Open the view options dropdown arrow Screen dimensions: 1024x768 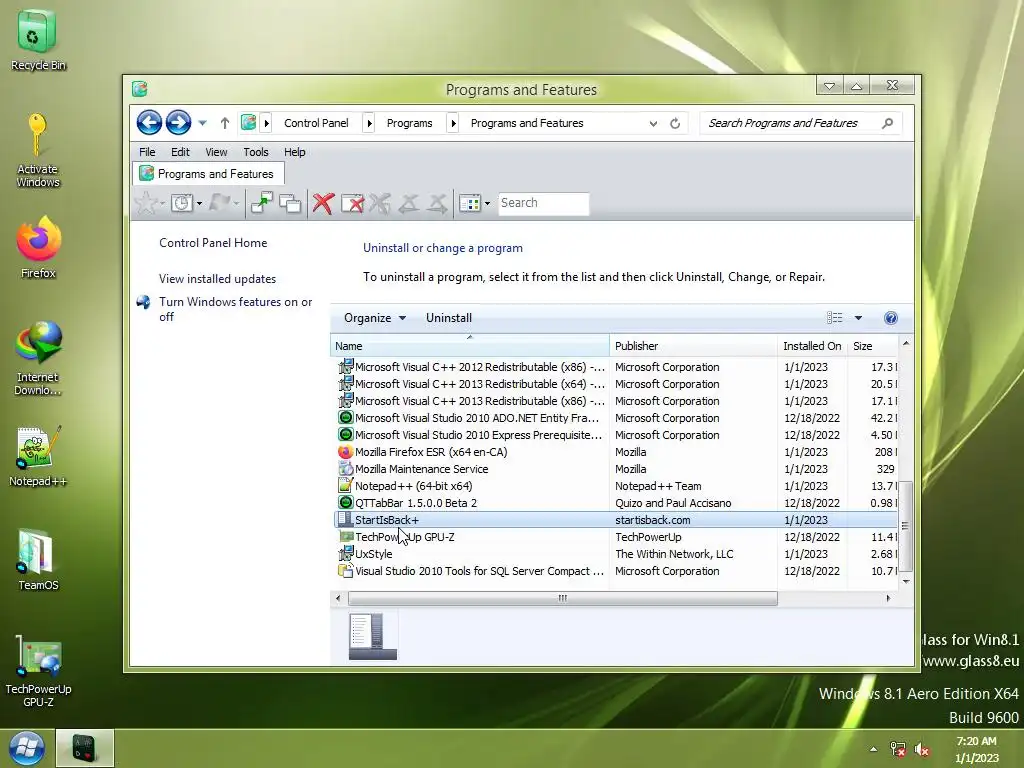[859, 318]
